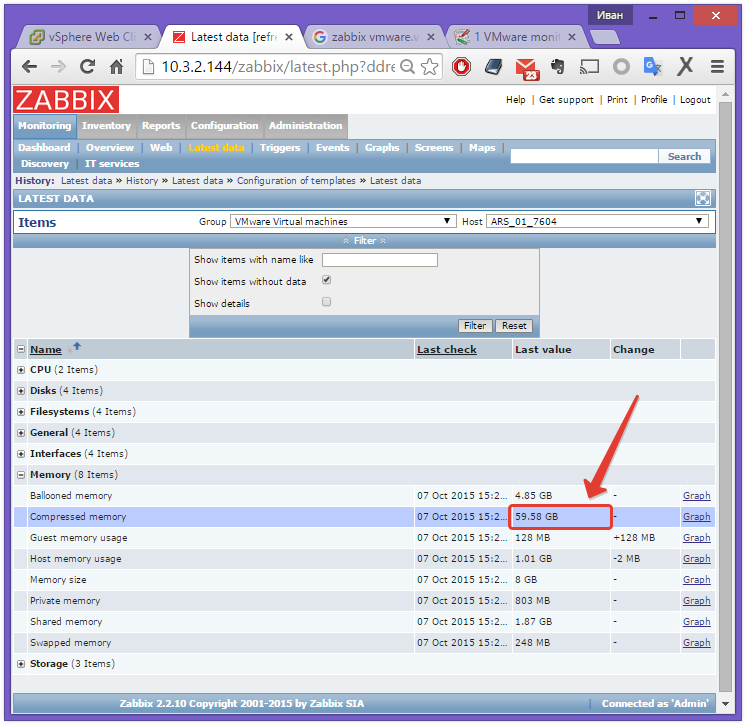Click the Logout link
The height and width of the screenshot is (725, 747).
click(x=695, y=100)
